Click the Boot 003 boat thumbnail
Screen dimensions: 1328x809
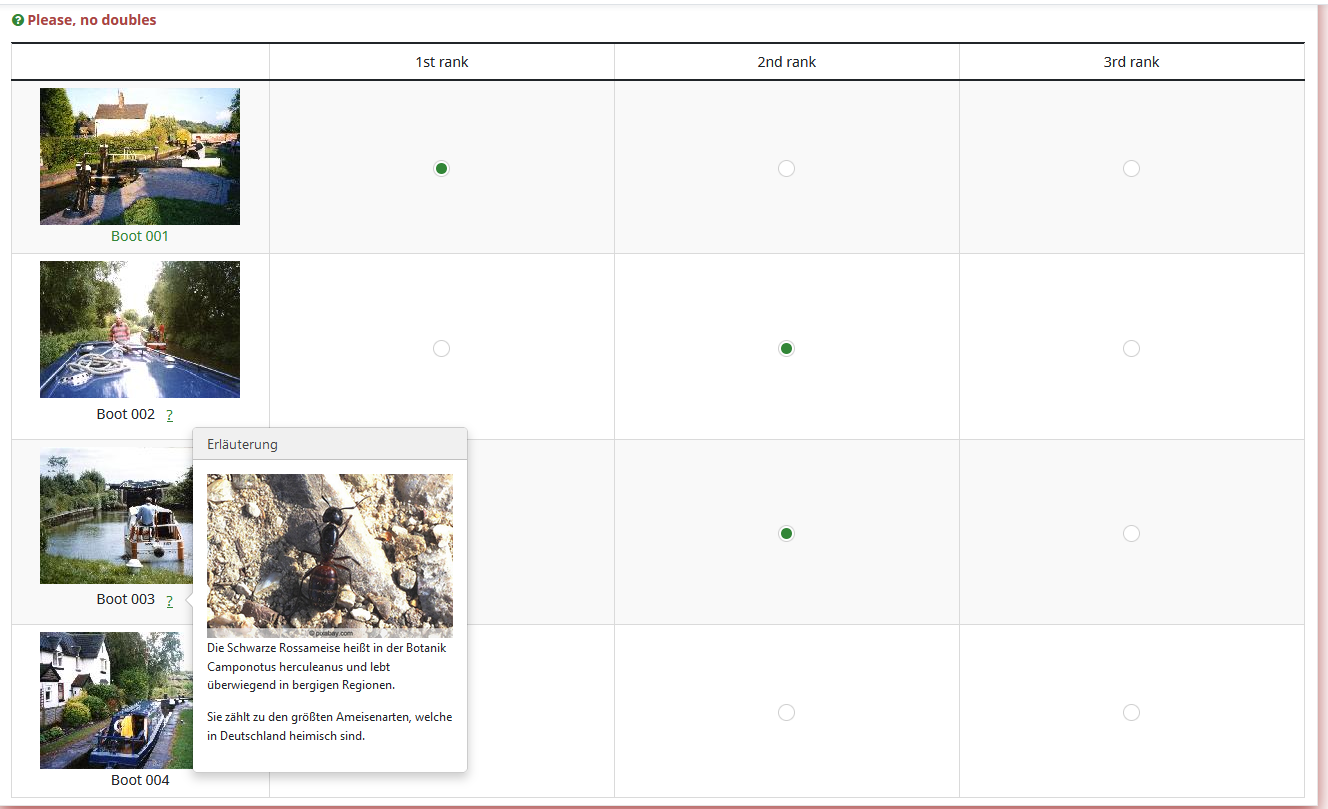[115, 516]
